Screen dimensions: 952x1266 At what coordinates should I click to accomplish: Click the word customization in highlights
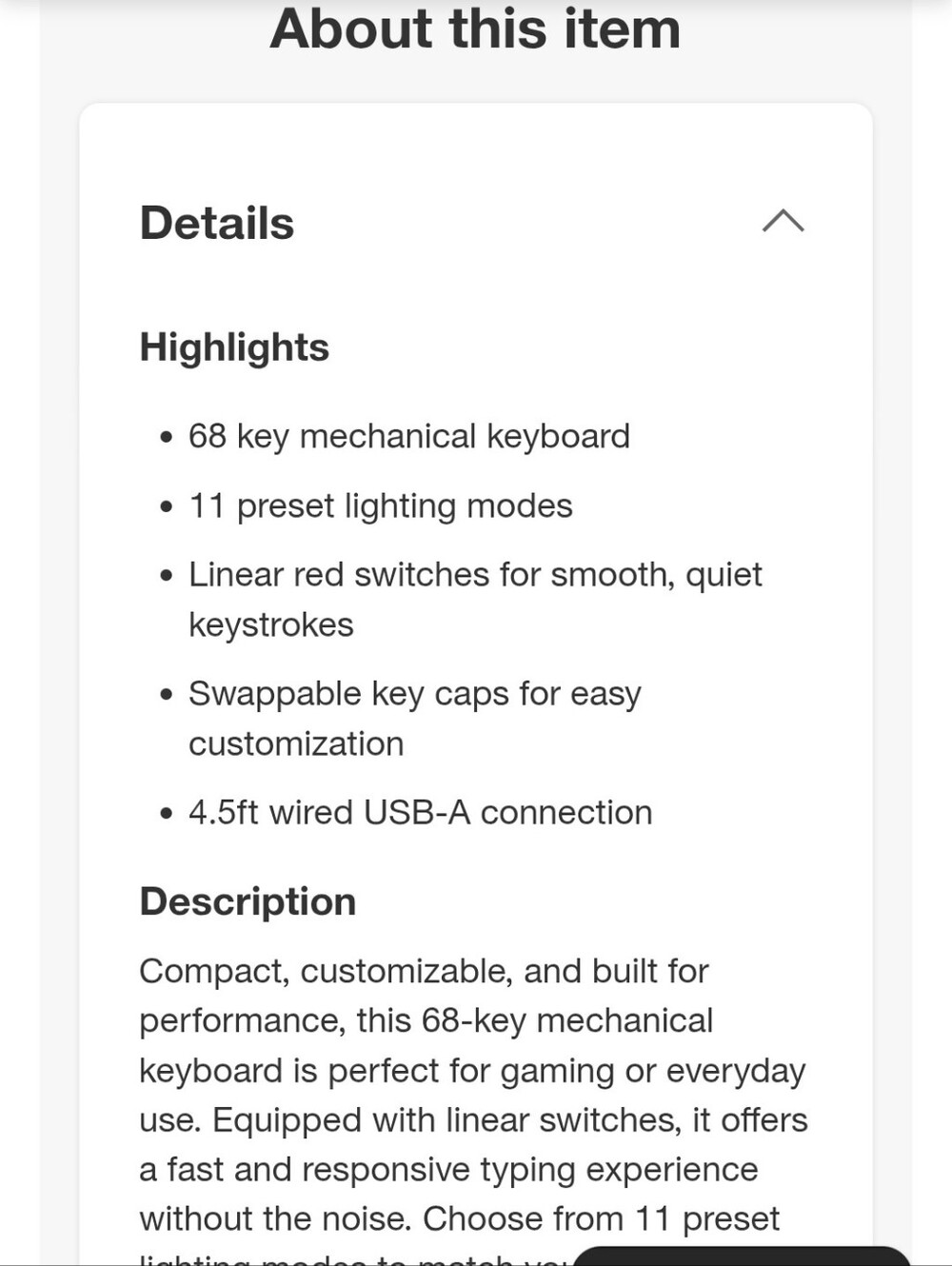click(x=296, y=743)
